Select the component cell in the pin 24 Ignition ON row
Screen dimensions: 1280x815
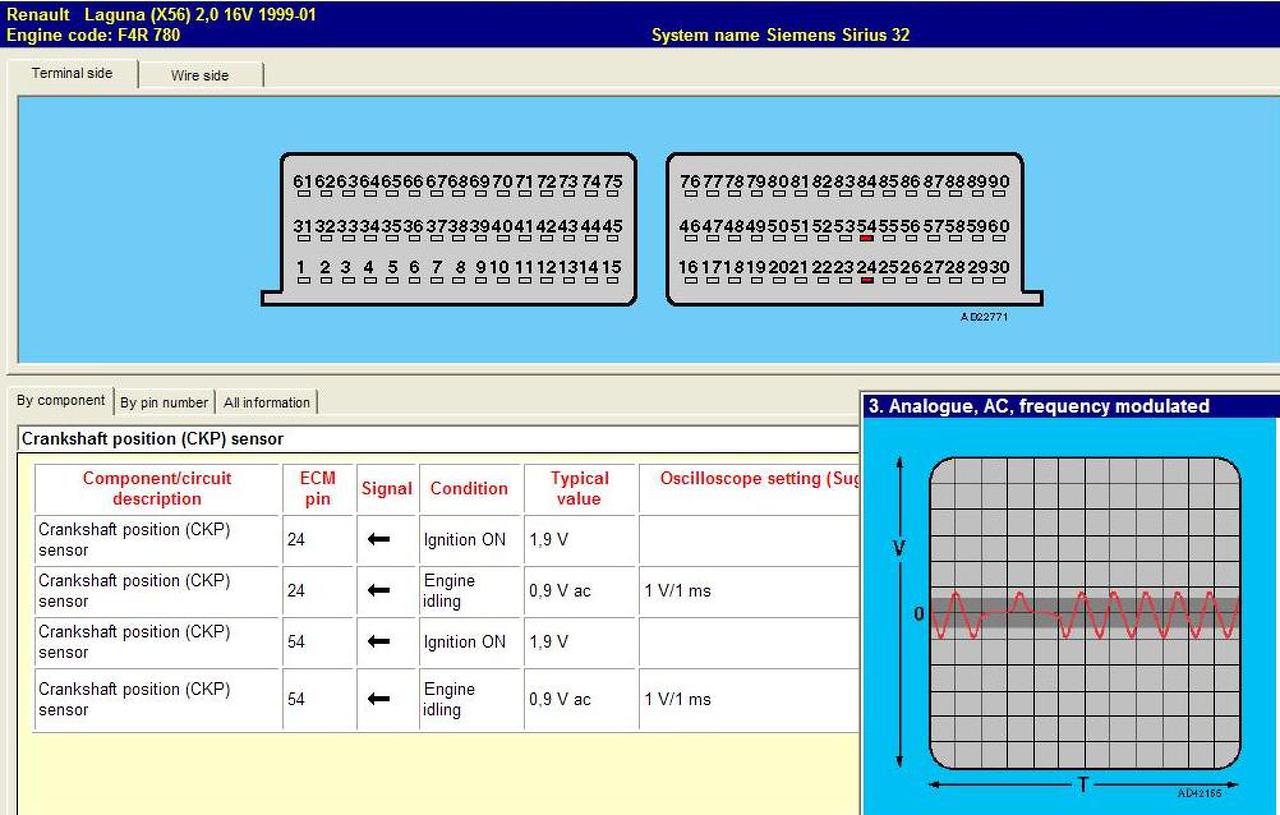click(157, 540)
